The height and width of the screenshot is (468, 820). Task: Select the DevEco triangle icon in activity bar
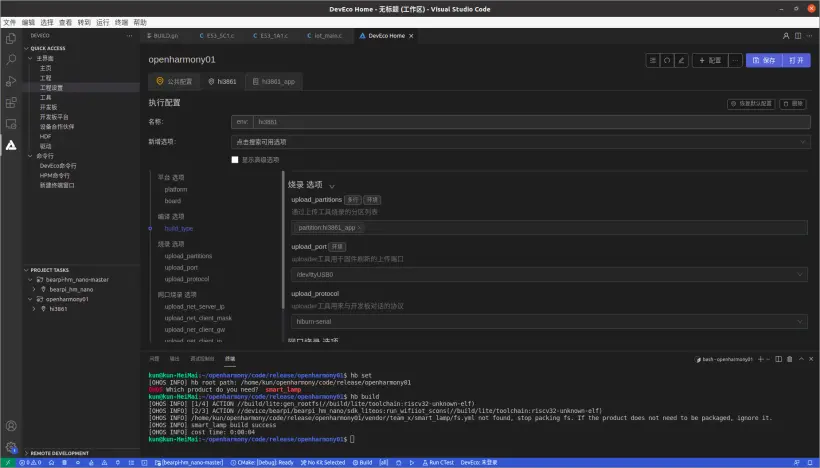pyautogui.click(x=11, y=145)
